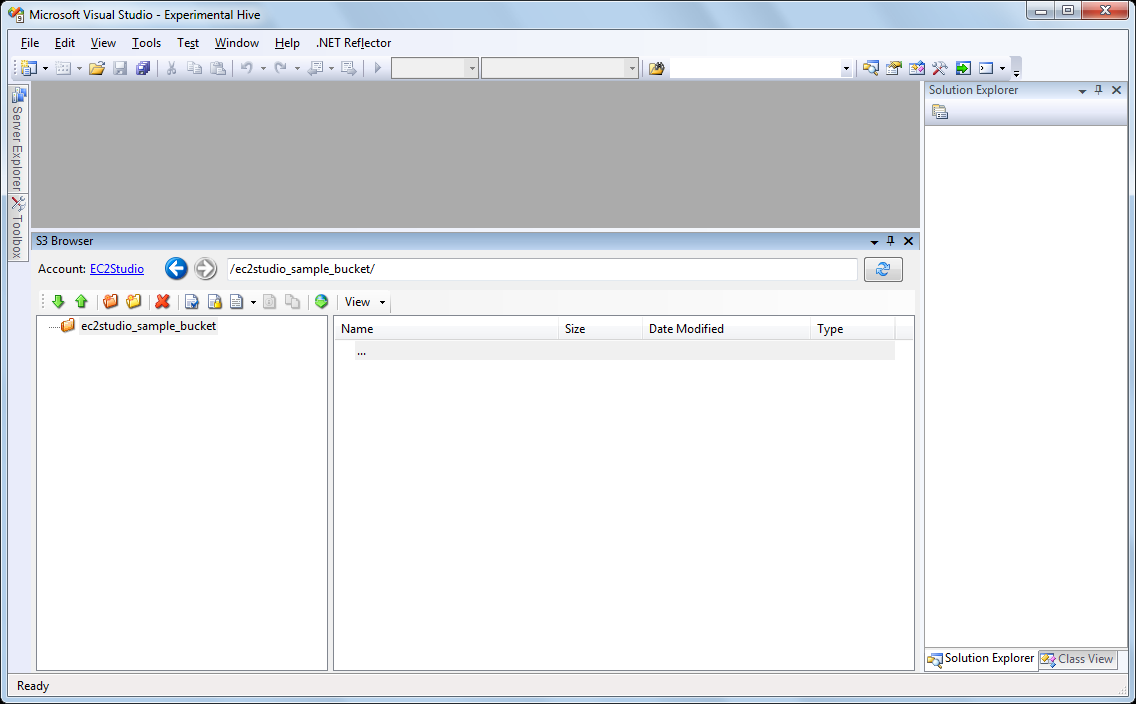Open the View dropdown in S3 Browser
Viewport: 1136px width, 704px height.
[362, 301]
